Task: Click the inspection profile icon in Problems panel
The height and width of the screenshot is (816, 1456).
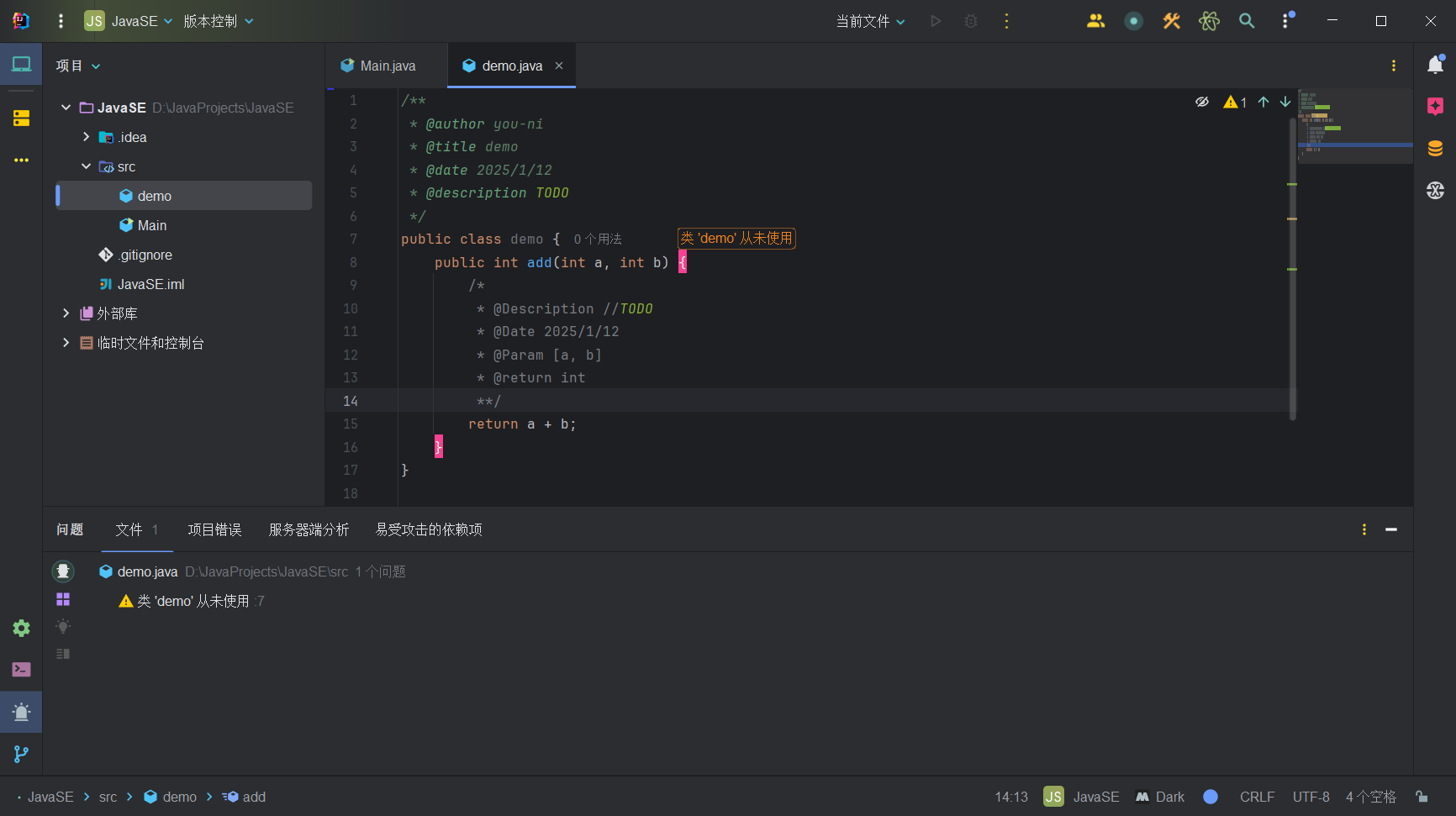Action: tap(63, 571)
